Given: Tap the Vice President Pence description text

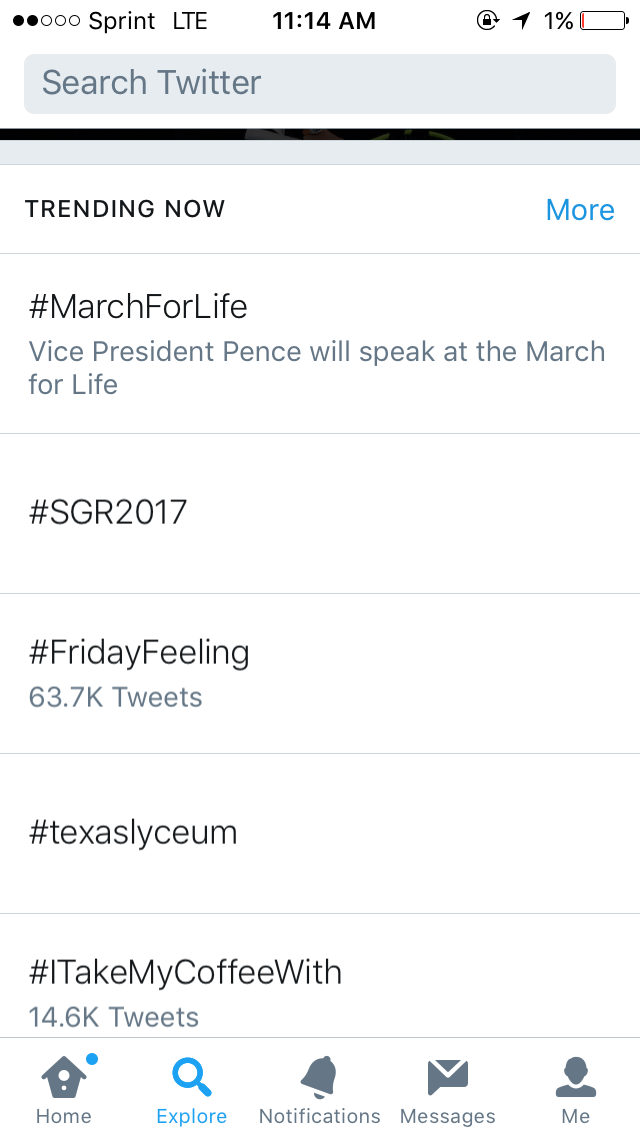Looking at the screenshot, I should 317,367.
